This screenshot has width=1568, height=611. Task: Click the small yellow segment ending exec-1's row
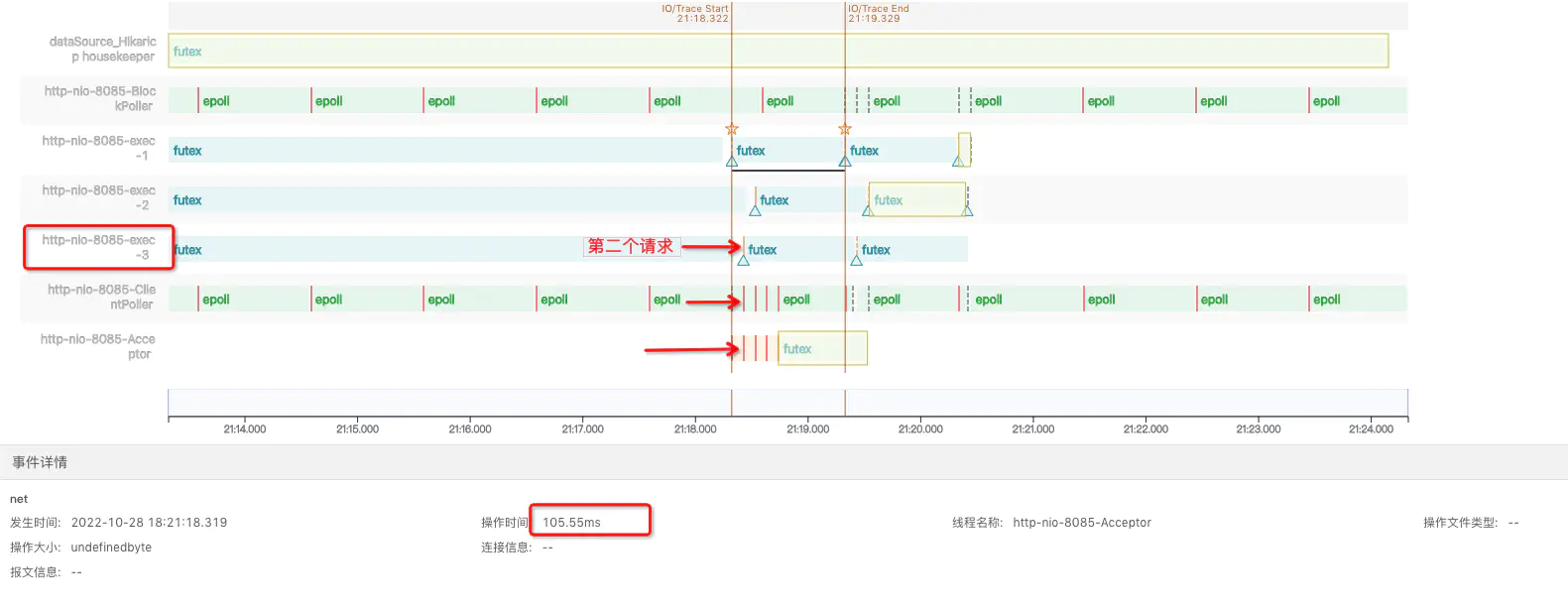[x=964, y=150]
